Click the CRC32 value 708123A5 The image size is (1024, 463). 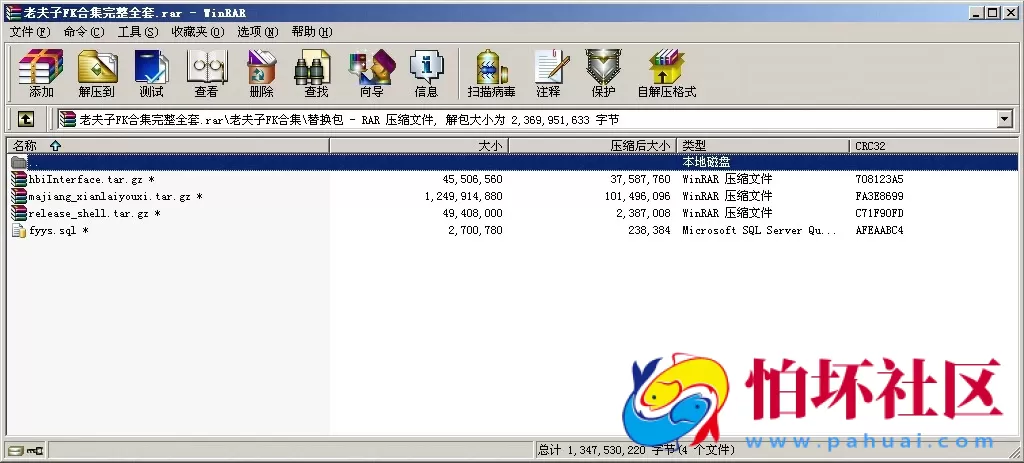point(879,179)
